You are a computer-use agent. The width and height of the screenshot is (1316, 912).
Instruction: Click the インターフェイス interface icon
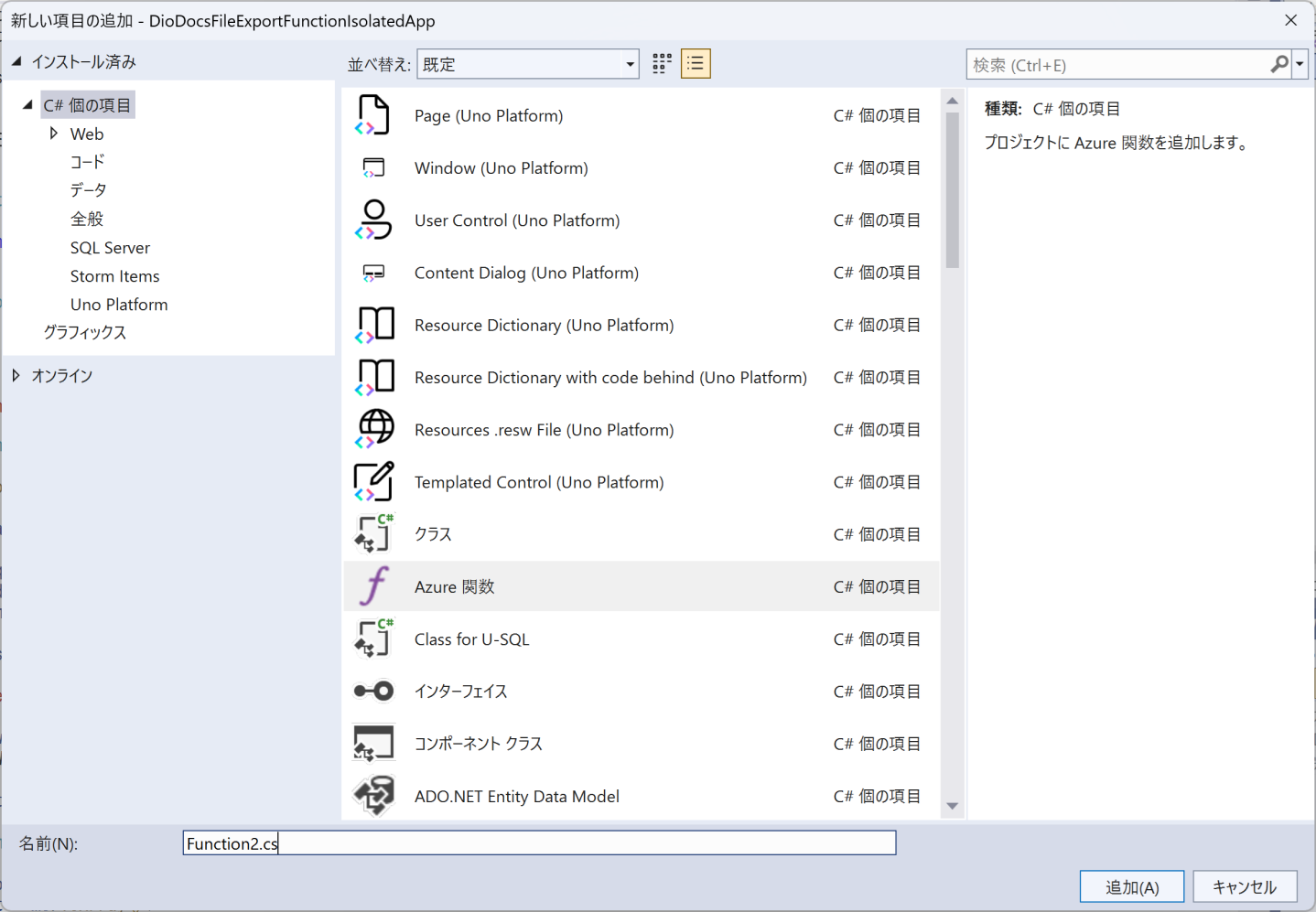373,691
